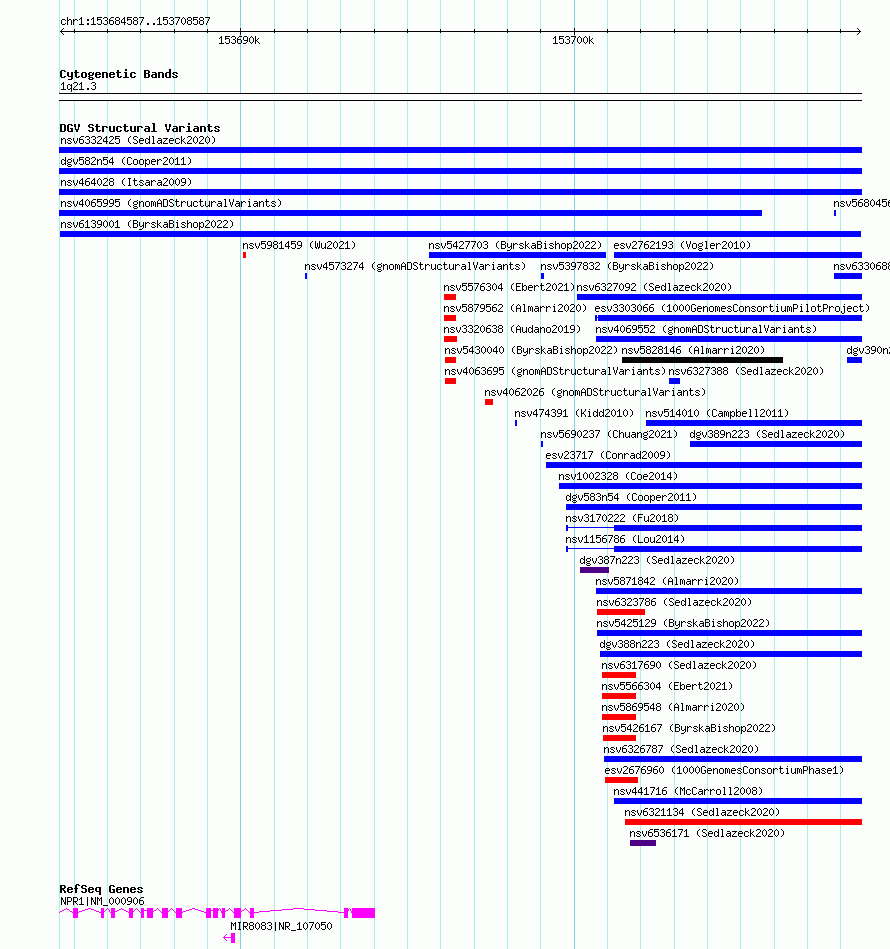Select nsv4069552 gnomAD variant label

(706, 330)
